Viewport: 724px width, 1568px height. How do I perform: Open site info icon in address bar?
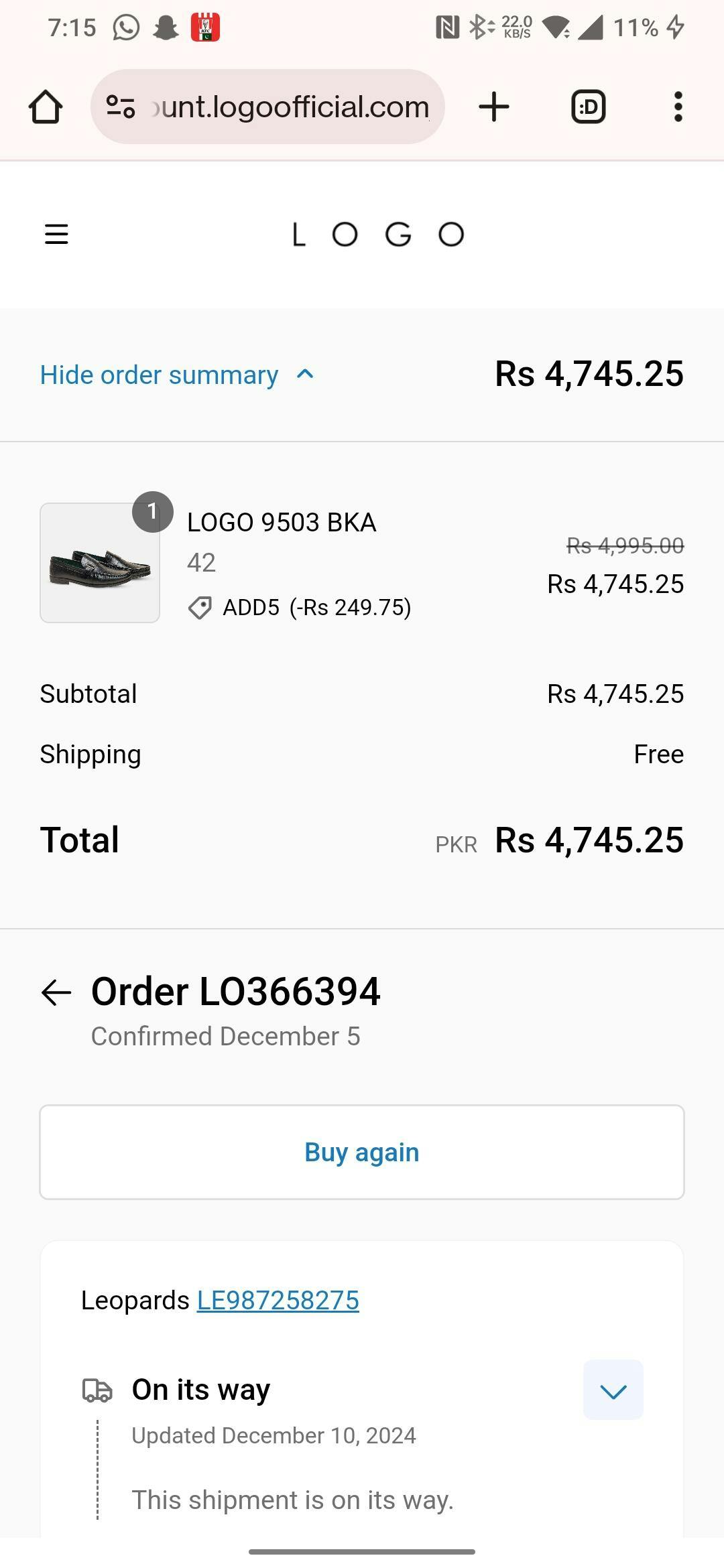(x=121, y=107)
